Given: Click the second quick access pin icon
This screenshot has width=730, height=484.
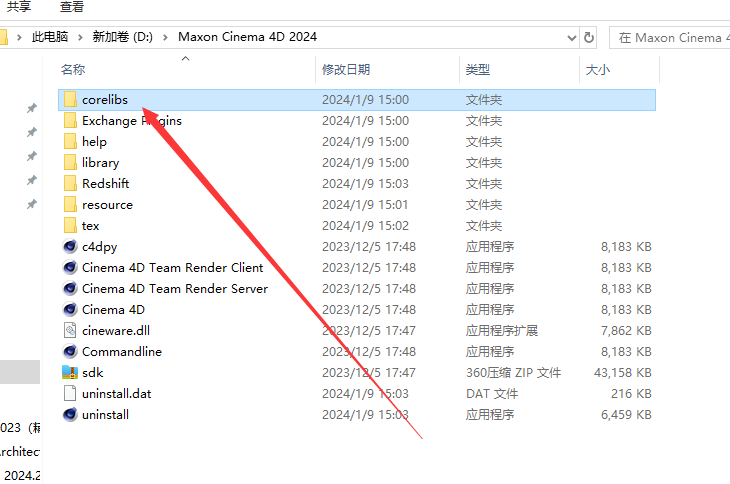Looking at the screenshot, I should pyautogui.click(x=32, y=132).
